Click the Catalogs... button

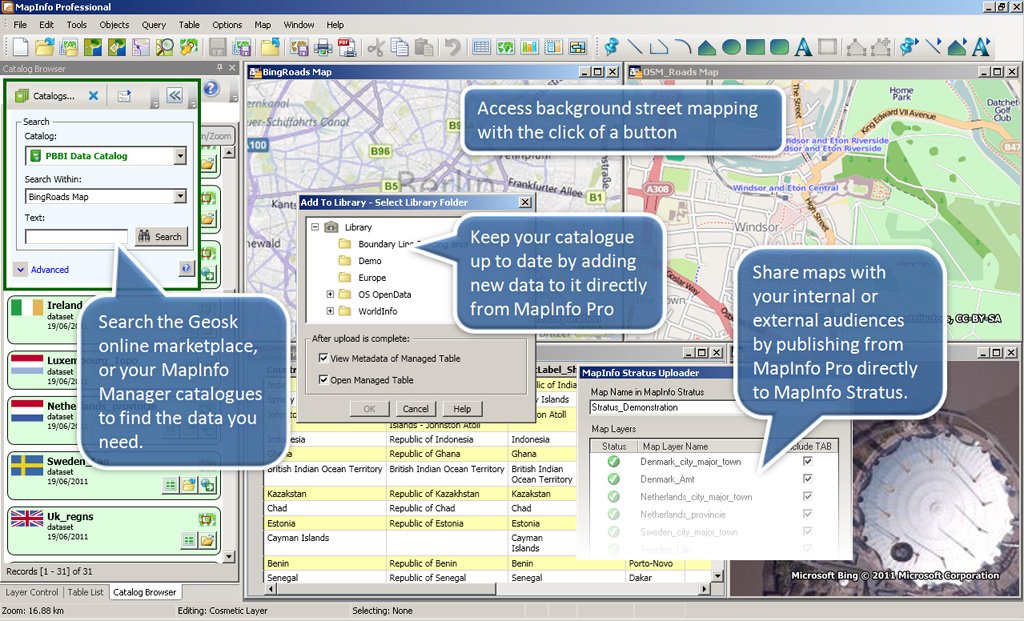pos(46,96)
